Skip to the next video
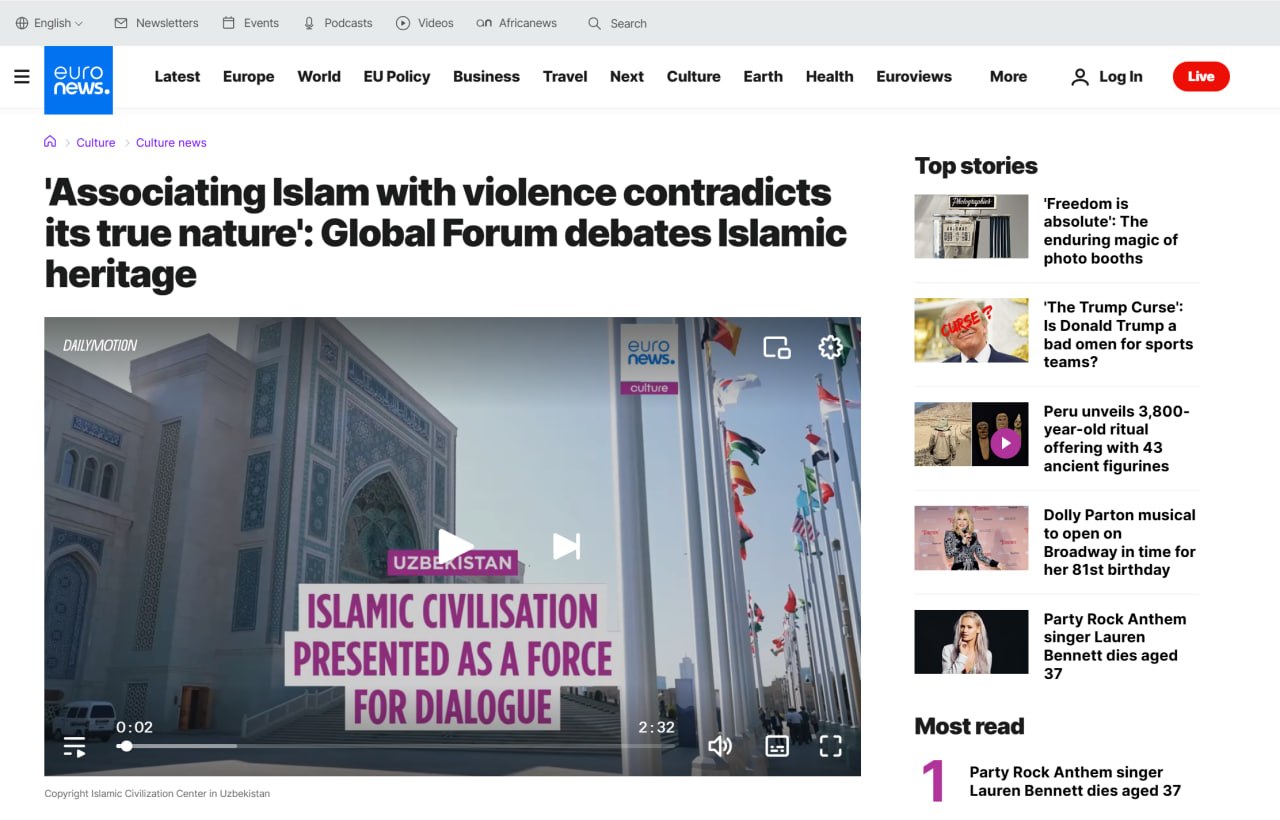The height and width of the screenshot is (820, 1280). tap(566, 546)
